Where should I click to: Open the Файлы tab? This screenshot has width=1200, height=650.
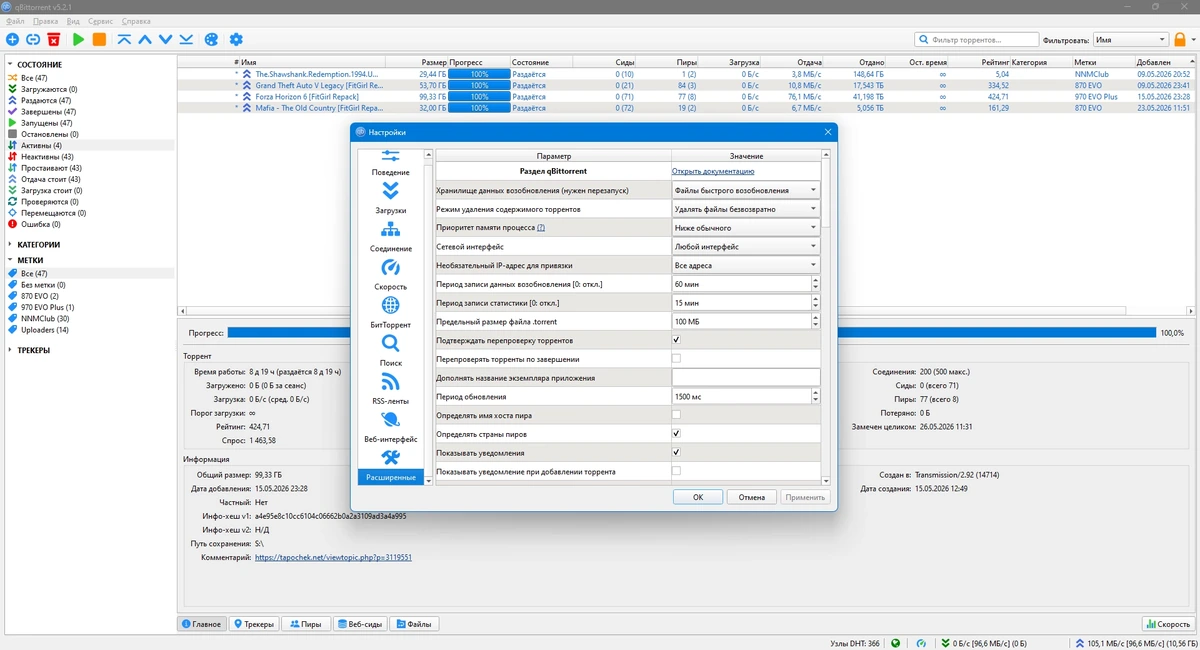(x=414, y=624)
